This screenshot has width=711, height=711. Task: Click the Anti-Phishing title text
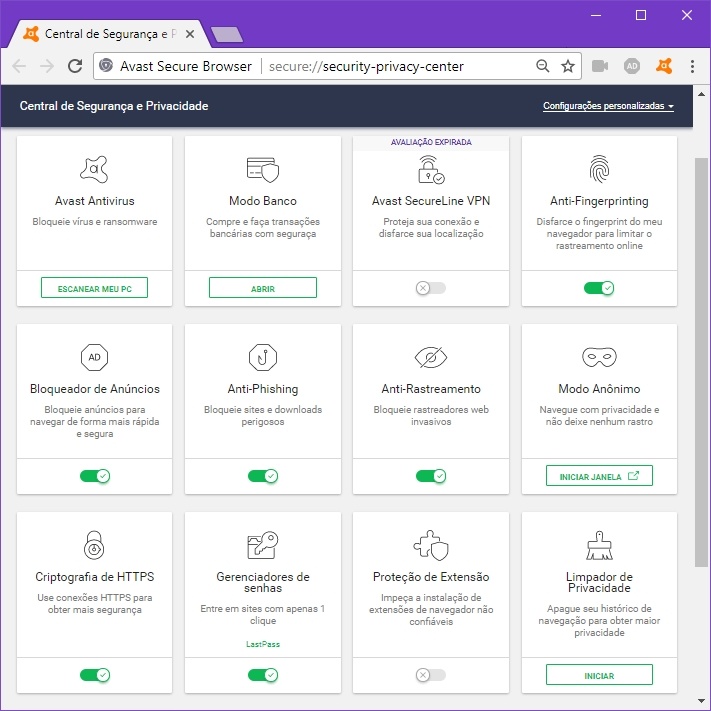[x=263, y=389]
